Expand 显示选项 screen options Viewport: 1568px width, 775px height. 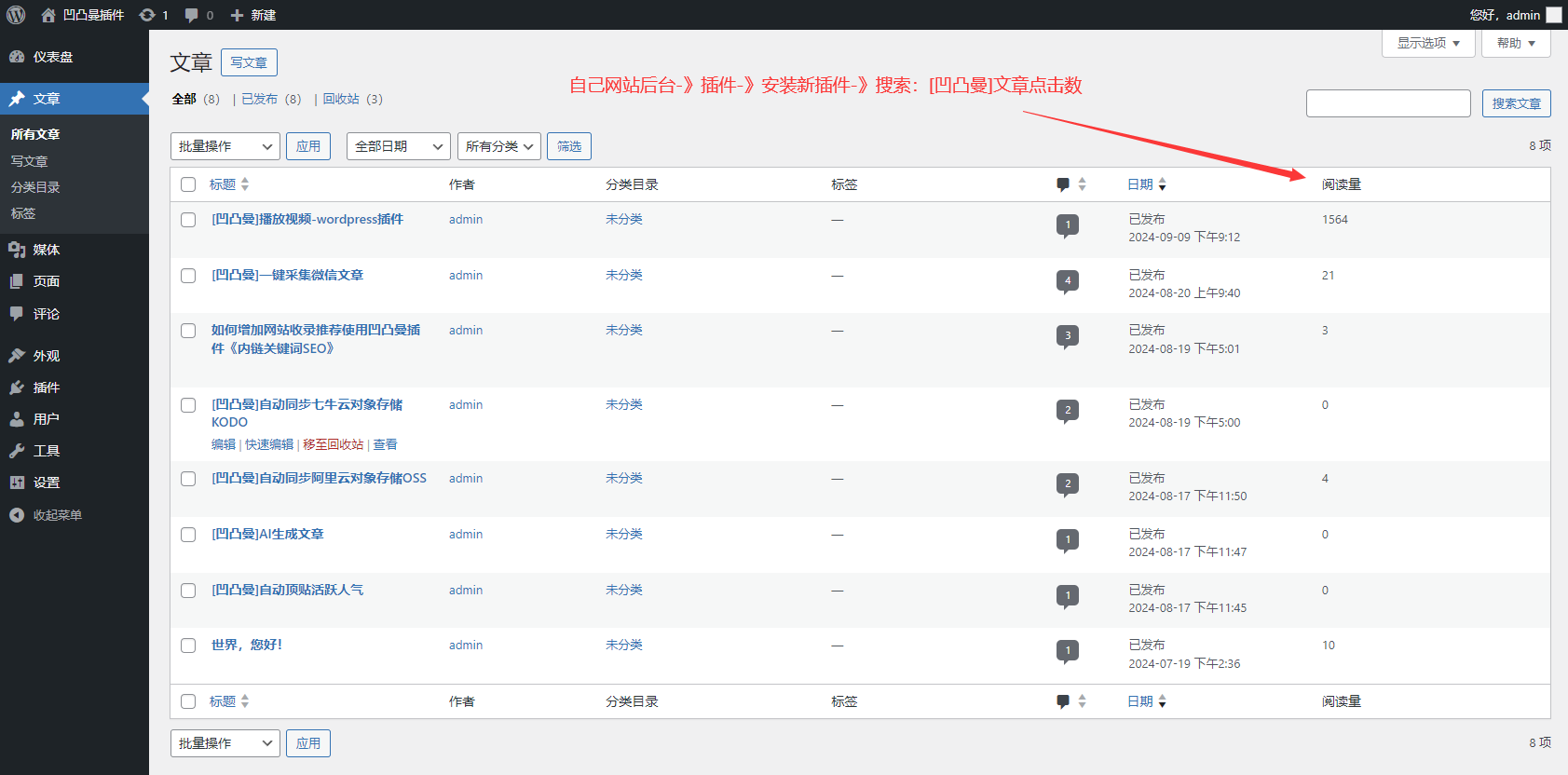1428,43
